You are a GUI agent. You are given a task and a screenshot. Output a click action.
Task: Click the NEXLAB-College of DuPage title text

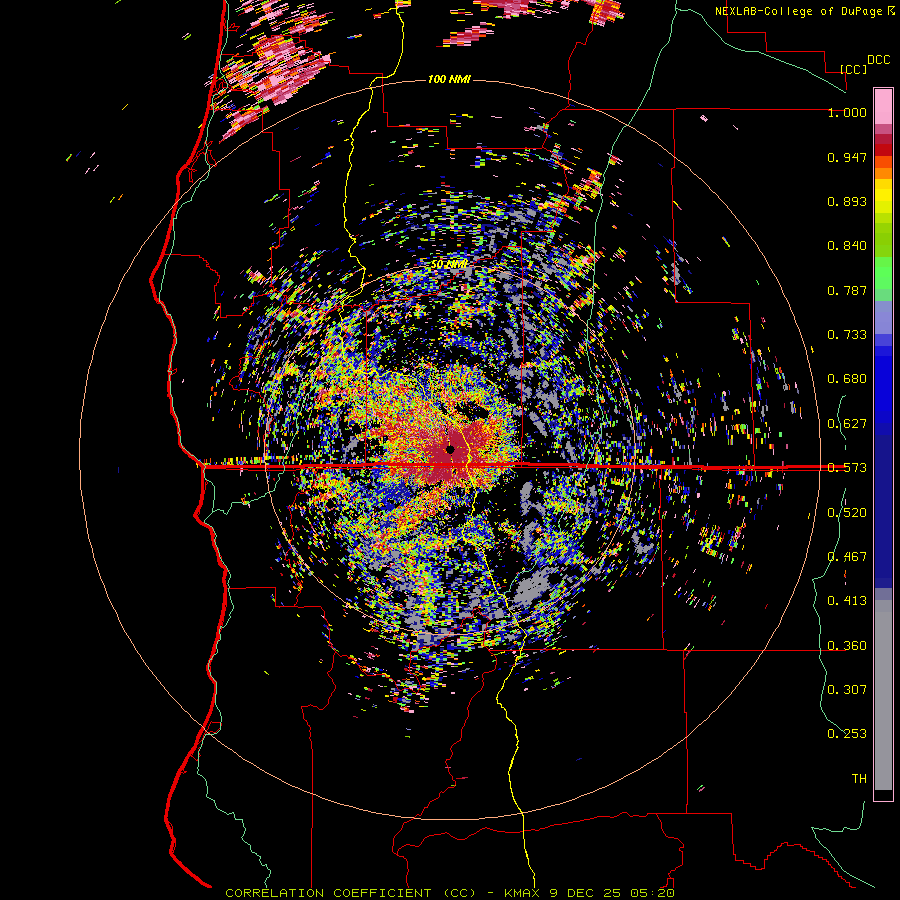798,11
